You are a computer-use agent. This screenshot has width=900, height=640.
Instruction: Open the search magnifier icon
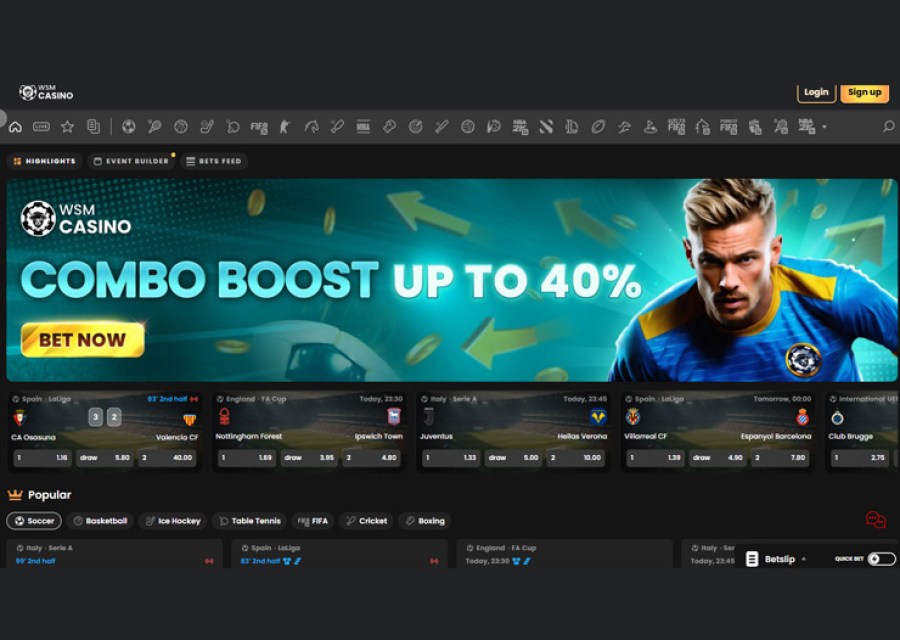888,127
